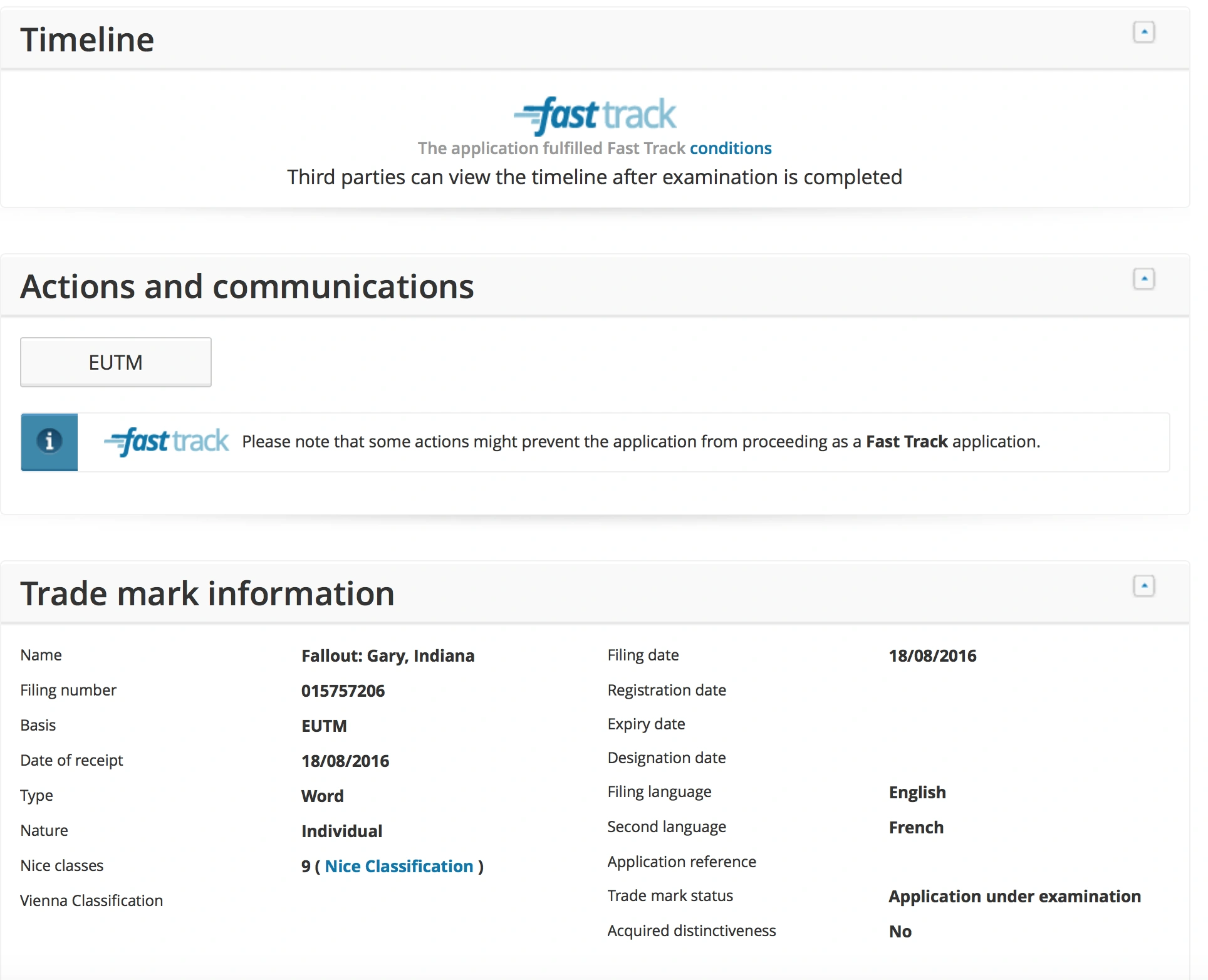Collapse the Trade mark information section
Viewport: 1208px width, 980px height.
coord(1143,586)
